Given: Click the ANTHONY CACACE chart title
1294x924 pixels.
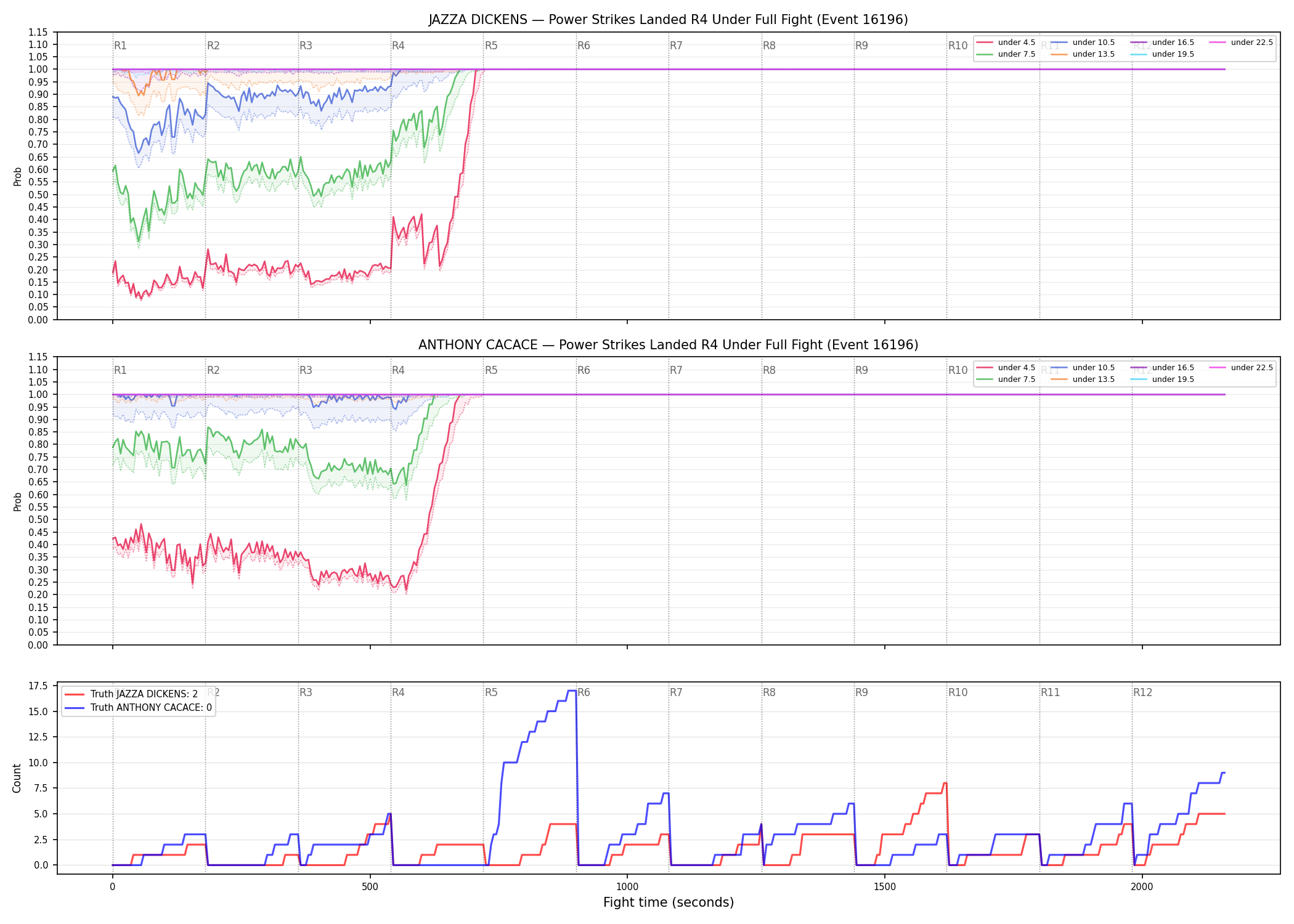Looking at the screenshot, I should pyautogui.click(x=668, y=345).
